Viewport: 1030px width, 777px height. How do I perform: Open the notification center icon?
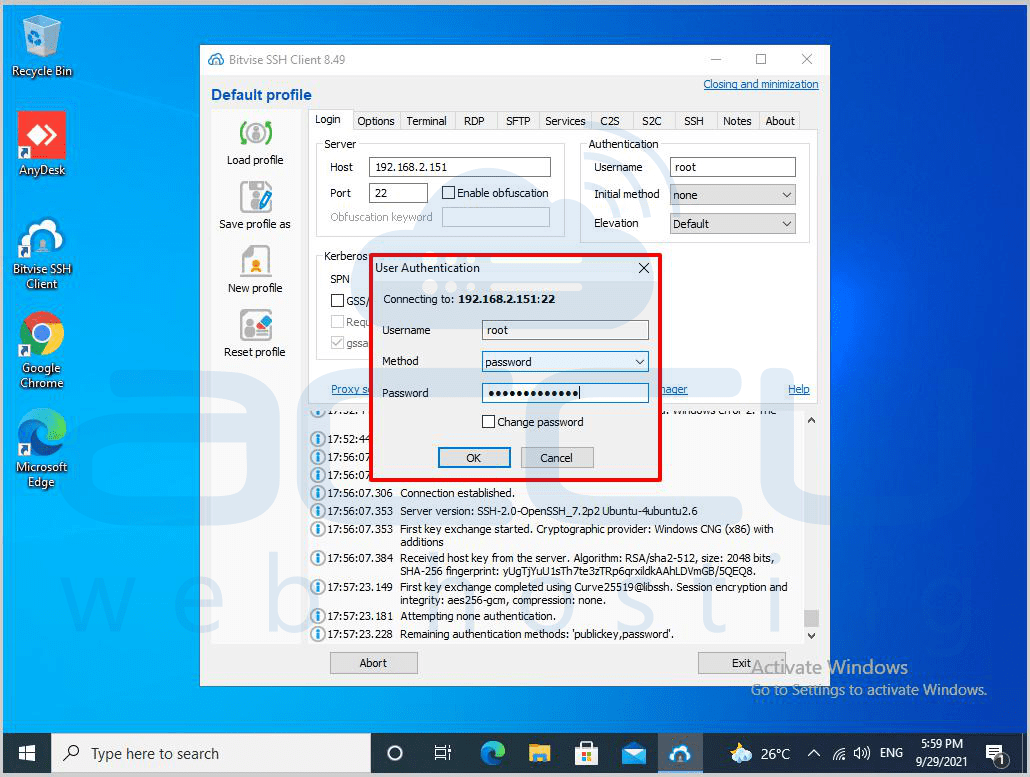[x=996, y=755]
